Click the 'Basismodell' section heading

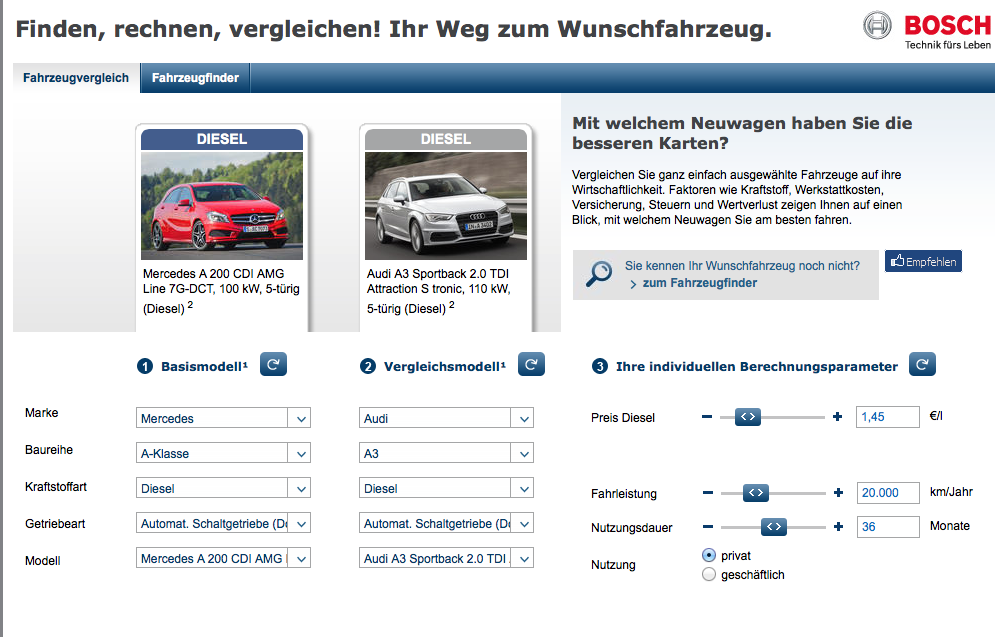click(x=204, y=367)
